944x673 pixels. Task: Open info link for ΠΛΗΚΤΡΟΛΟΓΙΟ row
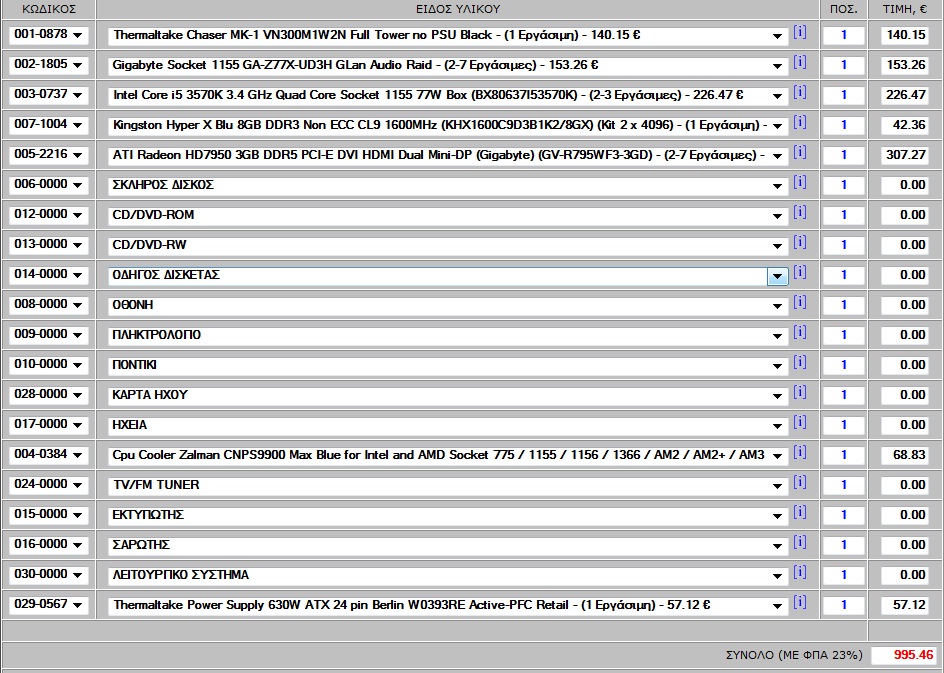coord(800,332)
